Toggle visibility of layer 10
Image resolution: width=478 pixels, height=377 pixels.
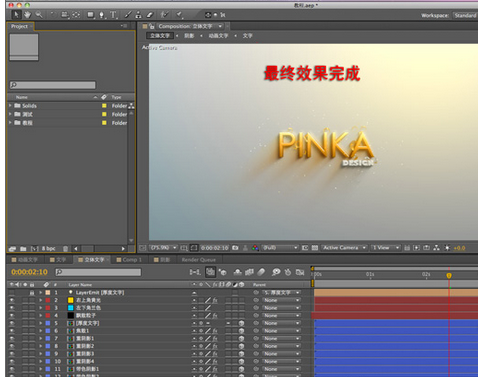click(12, 361)
